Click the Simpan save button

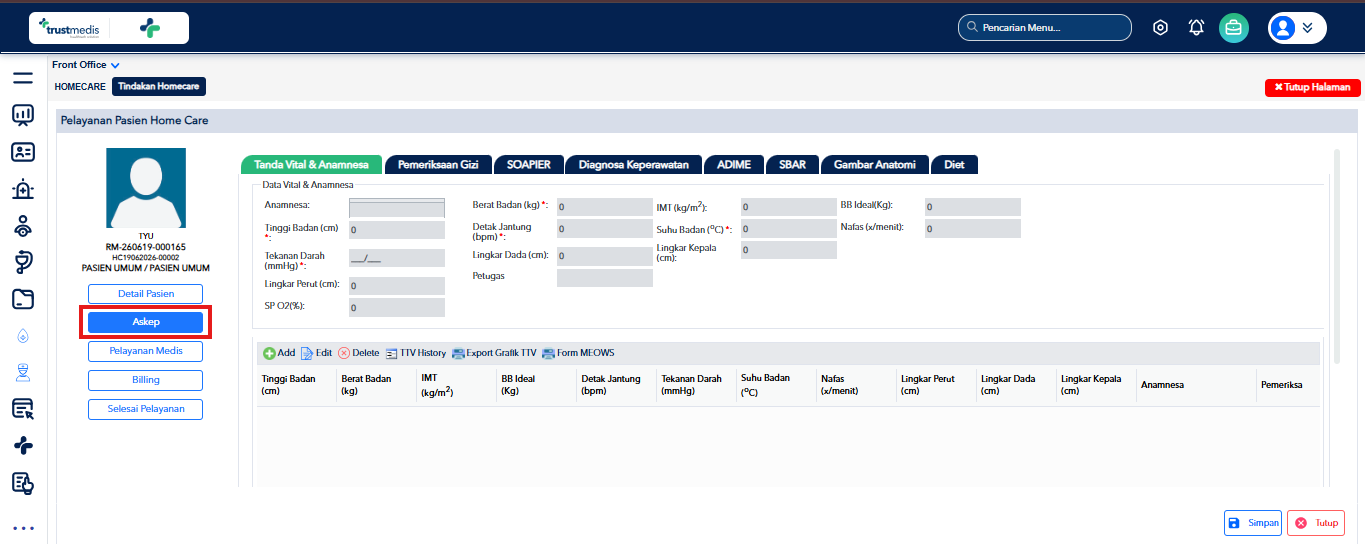click(x=1253, y=523)
